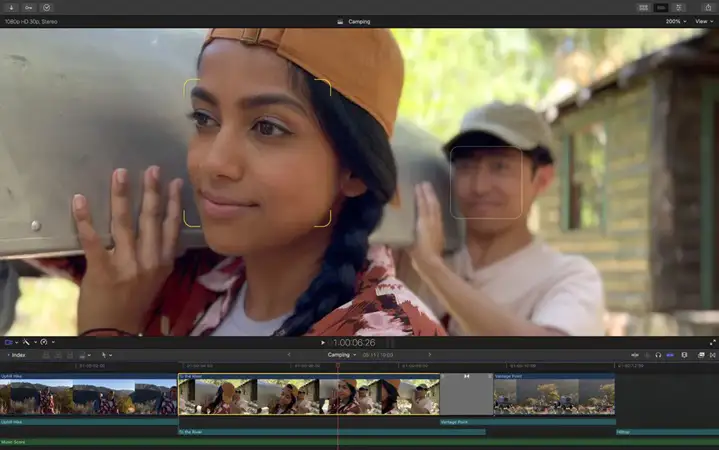Open the Effects browser icon
This screenshot has width=719, height=450.
point(701,355)
